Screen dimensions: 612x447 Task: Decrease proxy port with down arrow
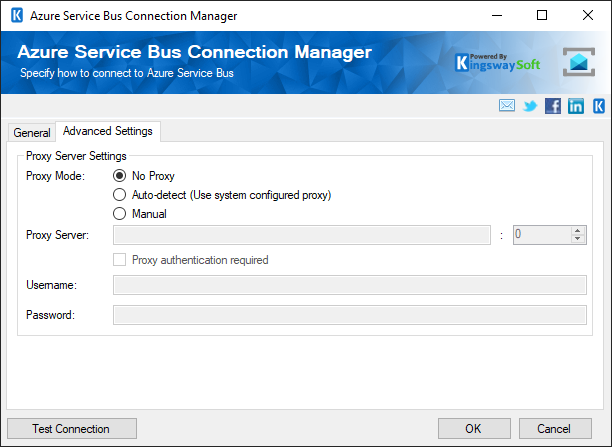pyautogui.click(x=578, y=239)
